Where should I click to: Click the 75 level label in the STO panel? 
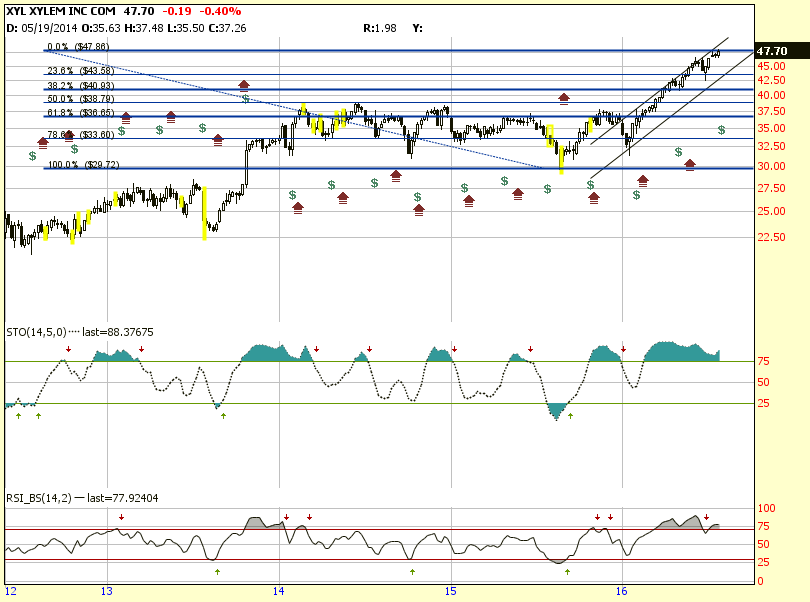[764, 361]
